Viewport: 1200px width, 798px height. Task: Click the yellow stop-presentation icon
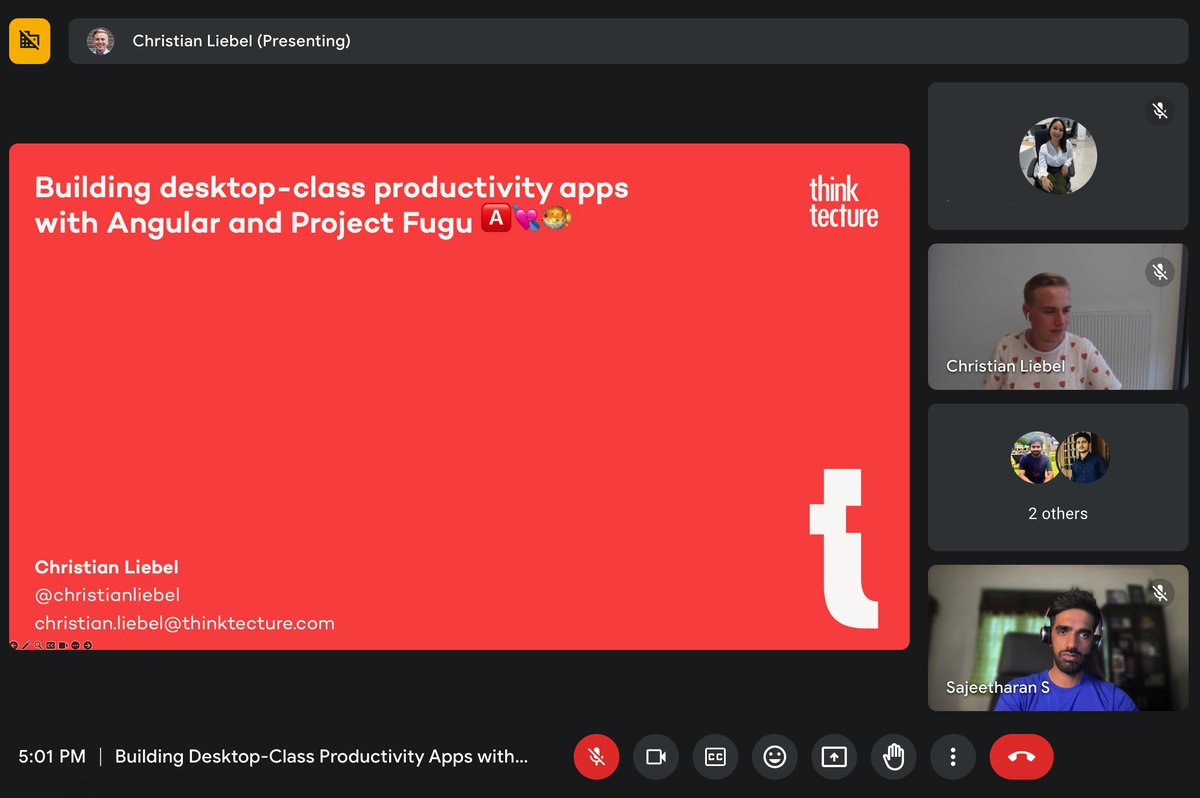[30, 41]
